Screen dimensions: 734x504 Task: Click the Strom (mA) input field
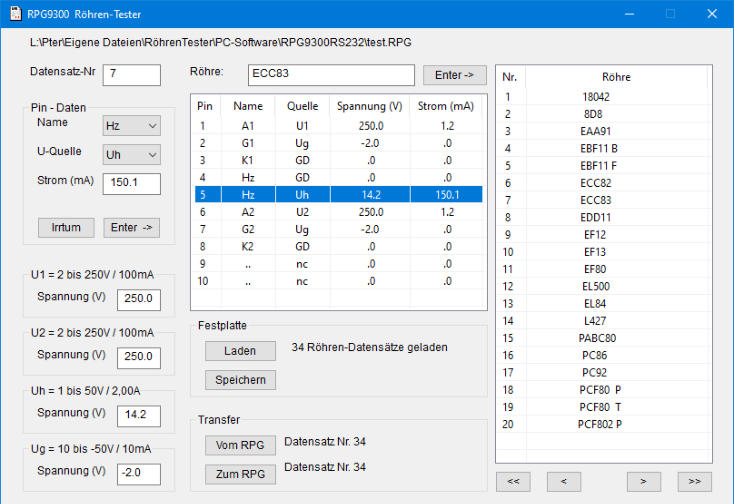pyautogui.click(x=132, y=183)
